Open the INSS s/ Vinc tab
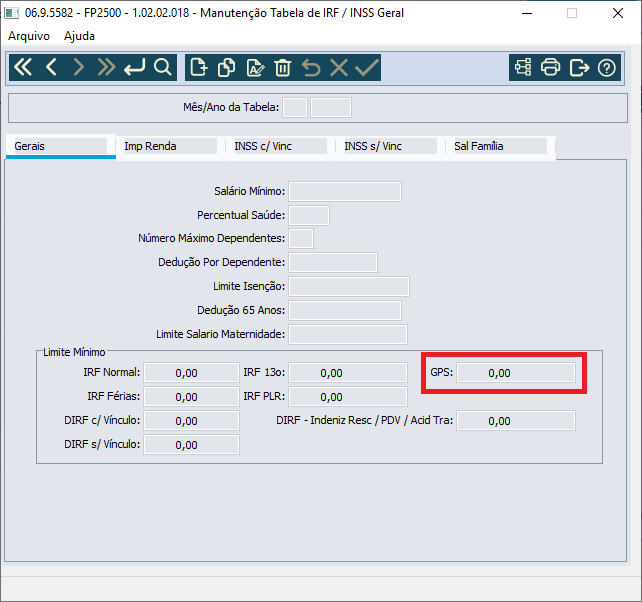 coord(391,146)
